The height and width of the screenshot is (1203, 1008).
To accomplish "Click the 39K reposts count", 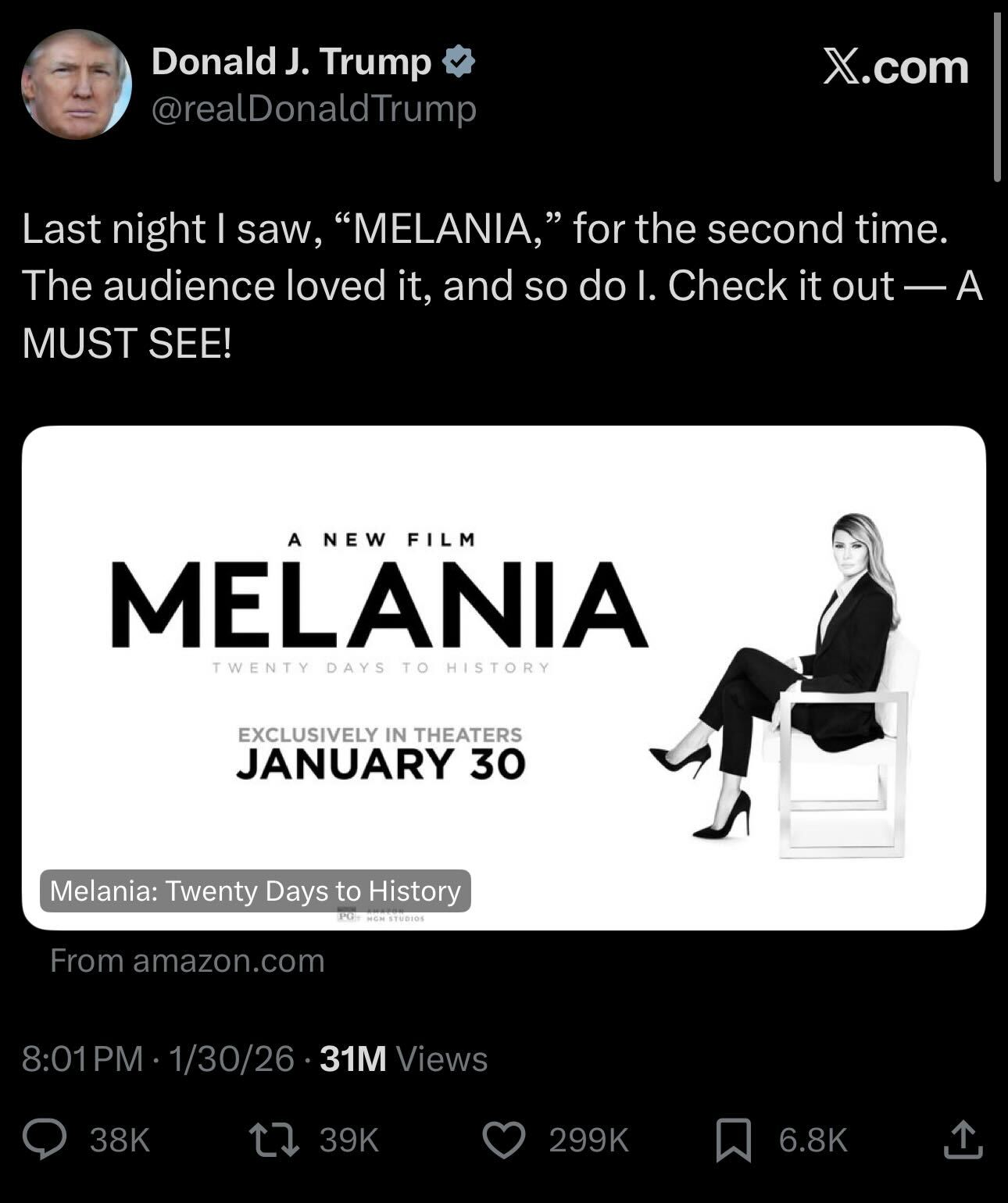I will [x=349, y=1140].
